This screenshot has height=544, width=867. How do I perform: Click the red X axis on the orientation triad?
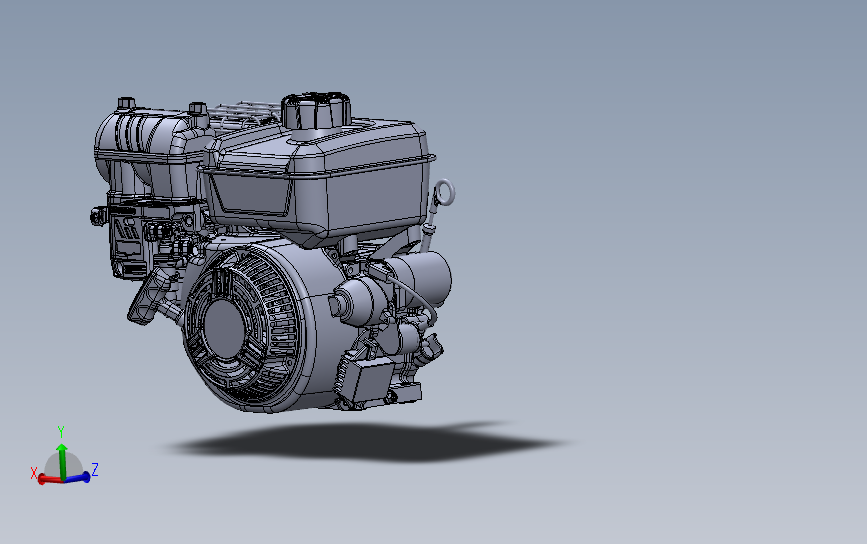pyautogui.click(x=50, y=480)
